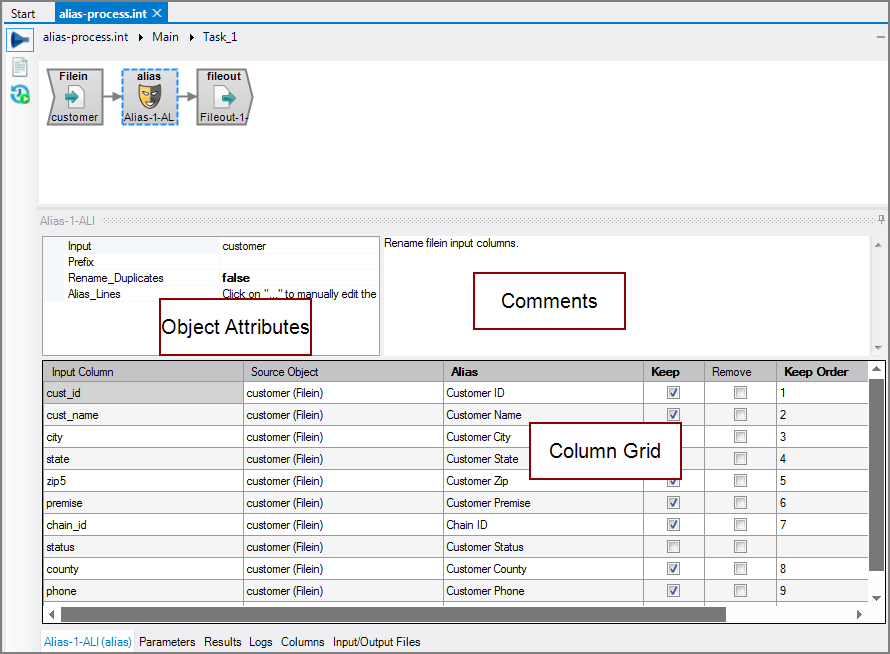
Task: Click the Alias_Lines value to edit
Action: coord(298,294)
